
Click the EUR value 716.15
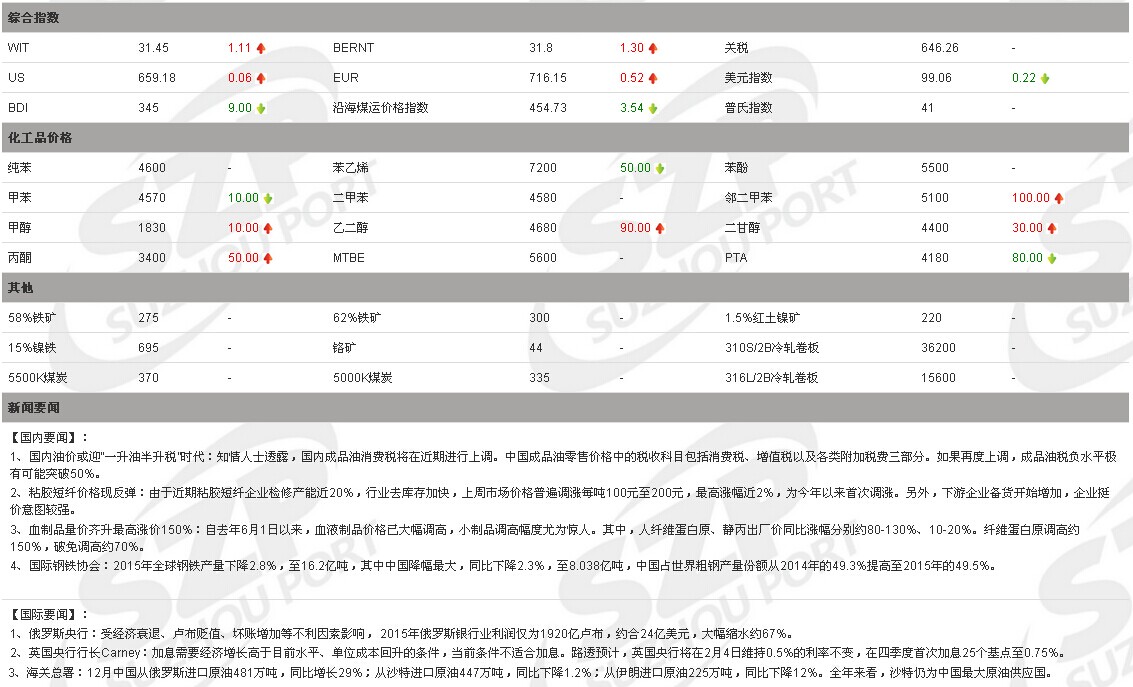(548, 77)
